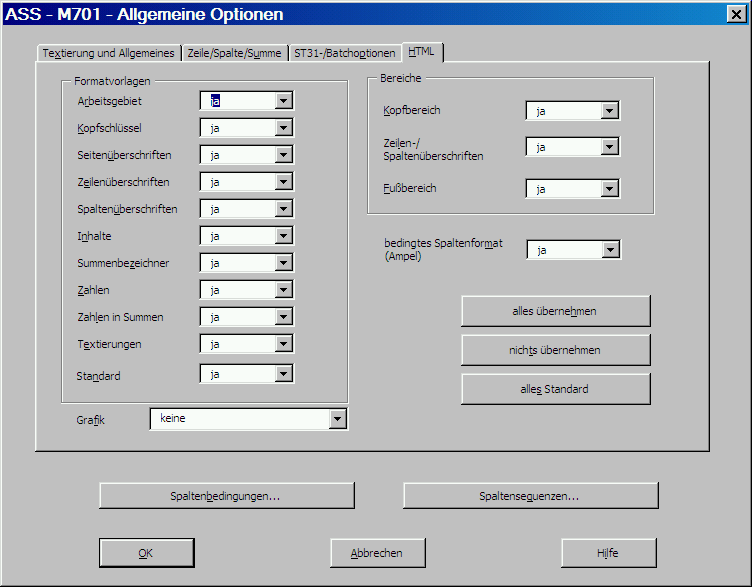Image resolution: width=752 pixels, height=587 pixels.
Task: Expand the Zahlen in Summen dropdown
Action: (284, 317)
